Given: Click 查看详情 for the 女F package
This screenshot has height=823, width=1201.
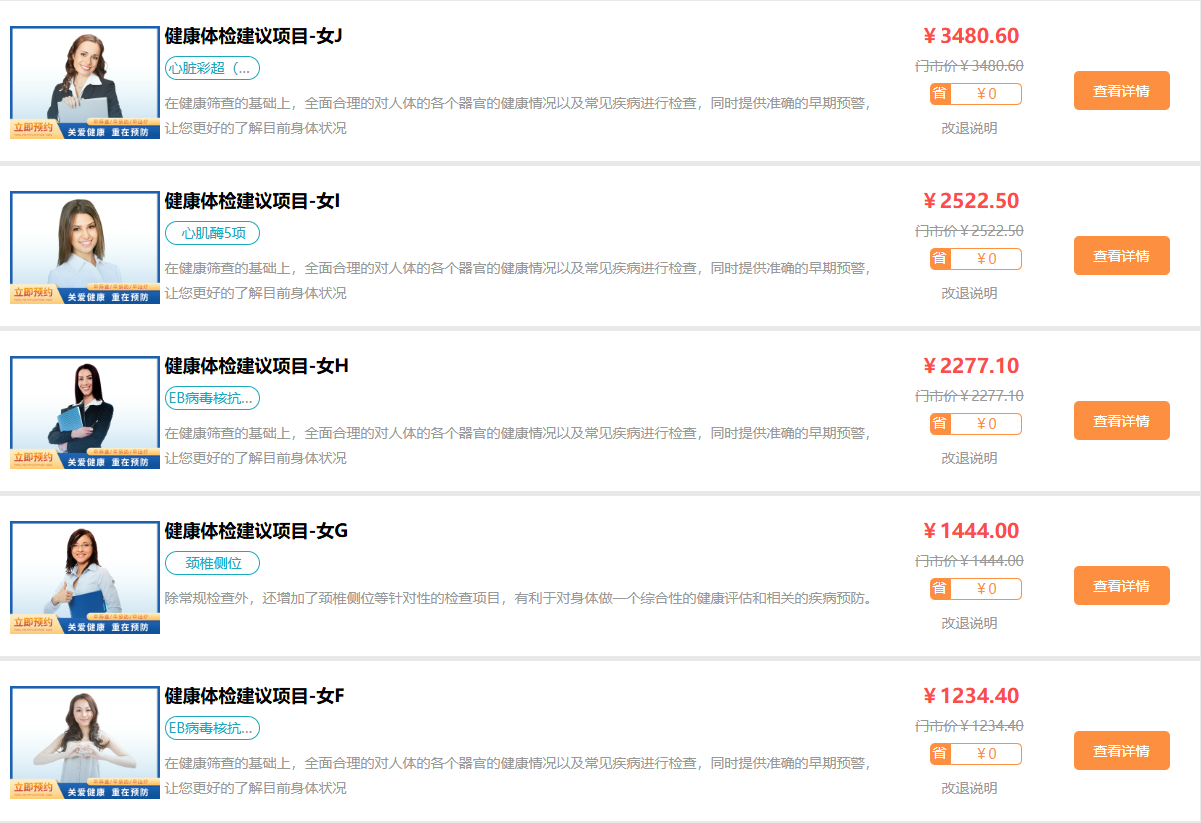Looking at the screenshot, I should (1121, 751).
